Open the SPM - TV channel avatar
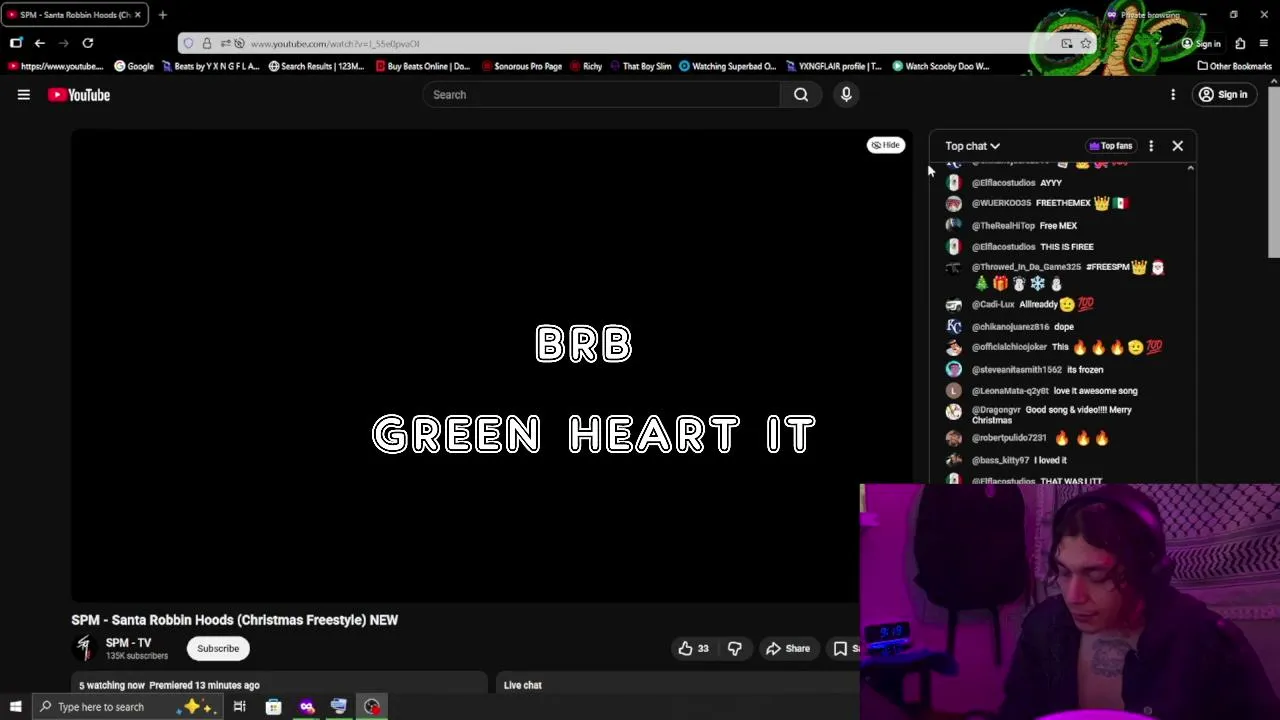The width and height of the screenshot is (1280, 720). pos(84,648)
